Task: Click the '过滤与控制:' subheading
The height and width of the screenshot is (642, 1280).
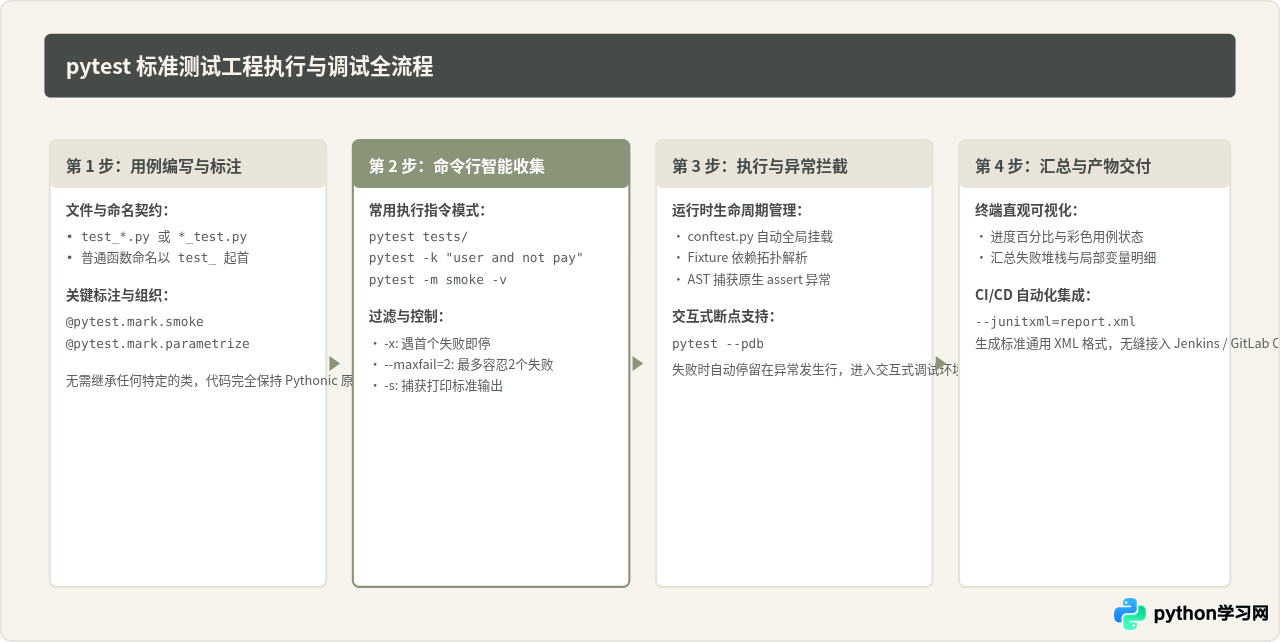Action: pyautogui.click(x=406, y=316)
